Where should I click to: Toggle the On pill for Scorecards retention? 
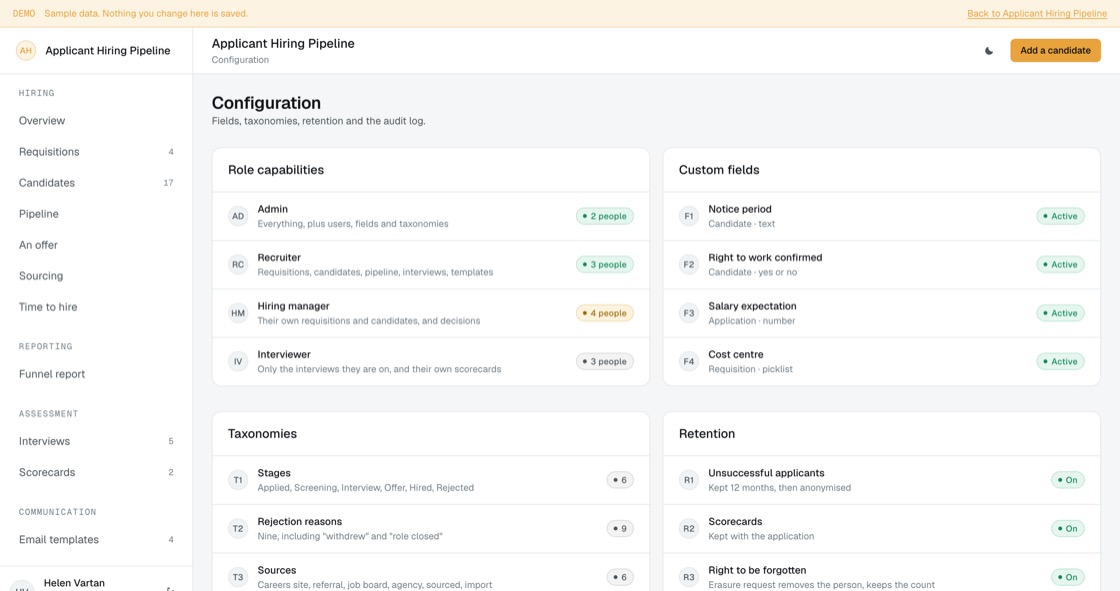click(1067, 529)
